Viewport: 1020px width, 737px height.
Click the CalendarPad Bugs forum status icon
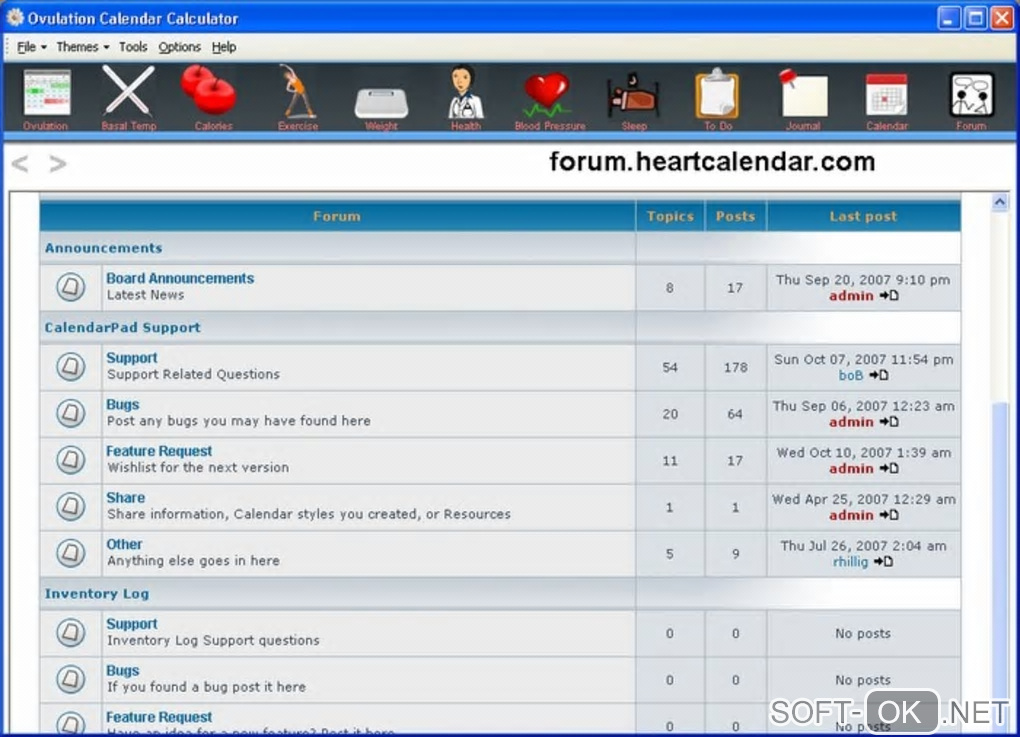(x=70, y=413)
